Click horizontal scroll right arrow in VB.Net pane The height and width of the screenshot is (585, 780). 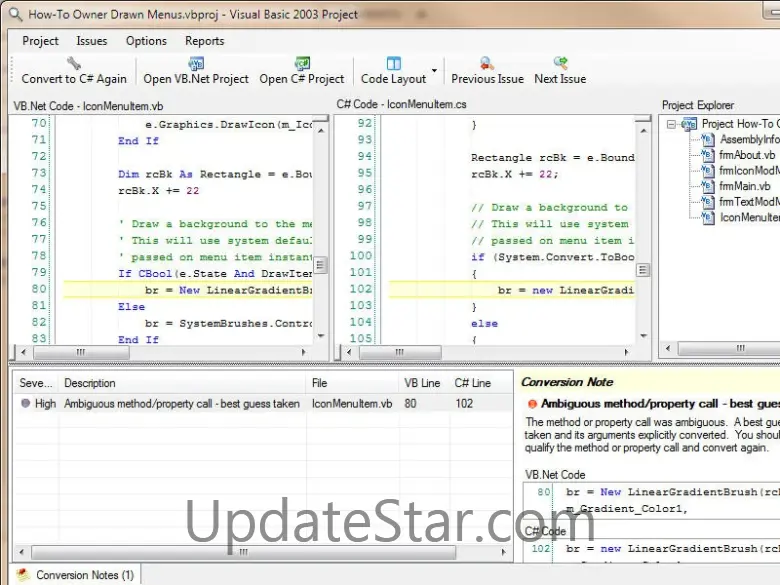304,352
